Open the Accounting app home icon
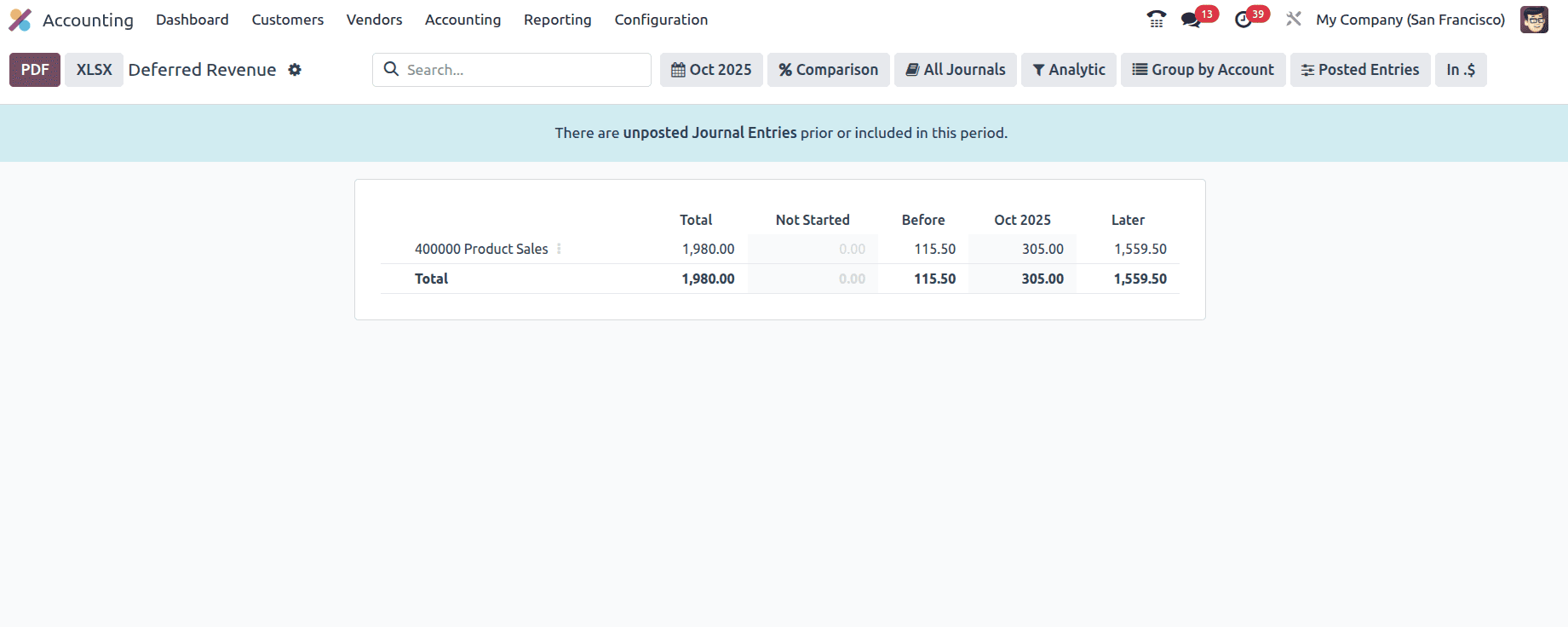 point(20,20)
